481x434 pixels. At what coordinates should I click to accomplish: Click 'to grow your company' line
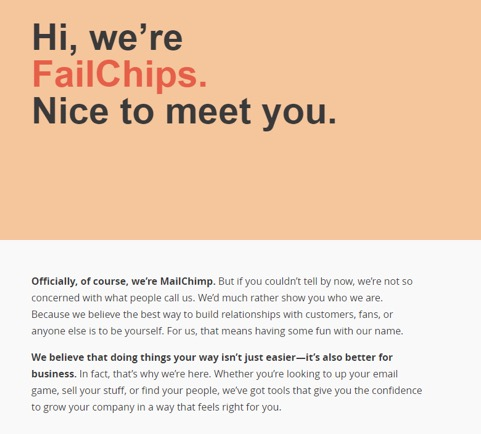[x=156, y=407]
